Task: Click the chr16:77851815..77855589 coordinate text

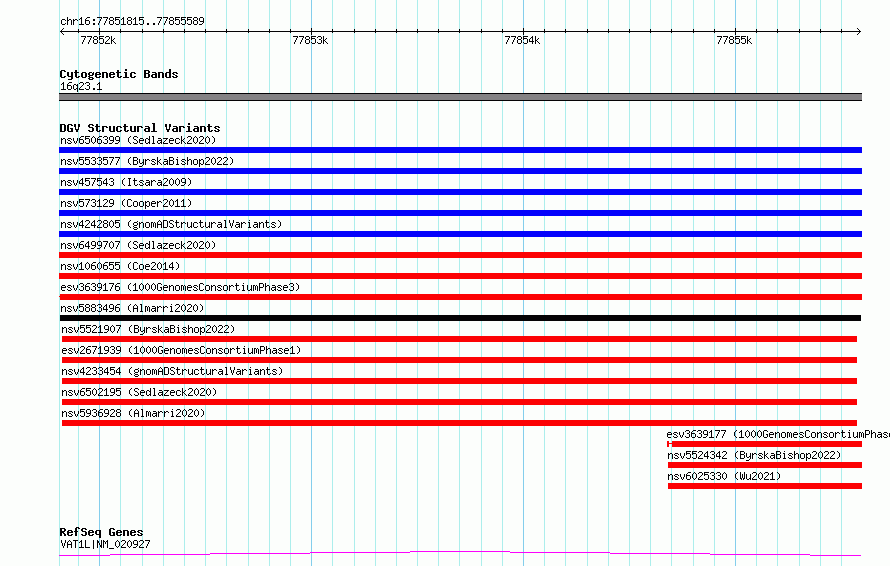Action: click(132, 21)
